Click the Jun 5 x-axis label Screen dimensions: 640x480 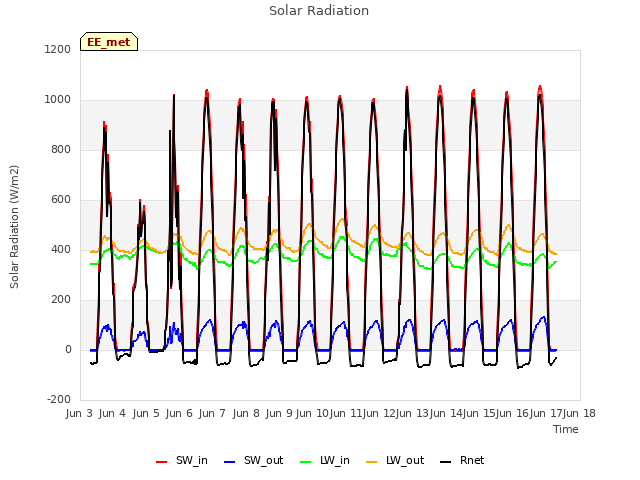146,413
